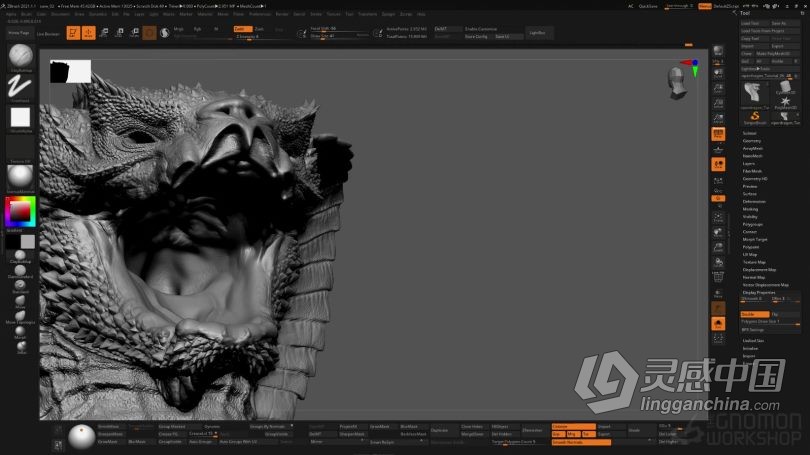Open the Brush menu
The image size is (810, 455).
coord(26,14)
